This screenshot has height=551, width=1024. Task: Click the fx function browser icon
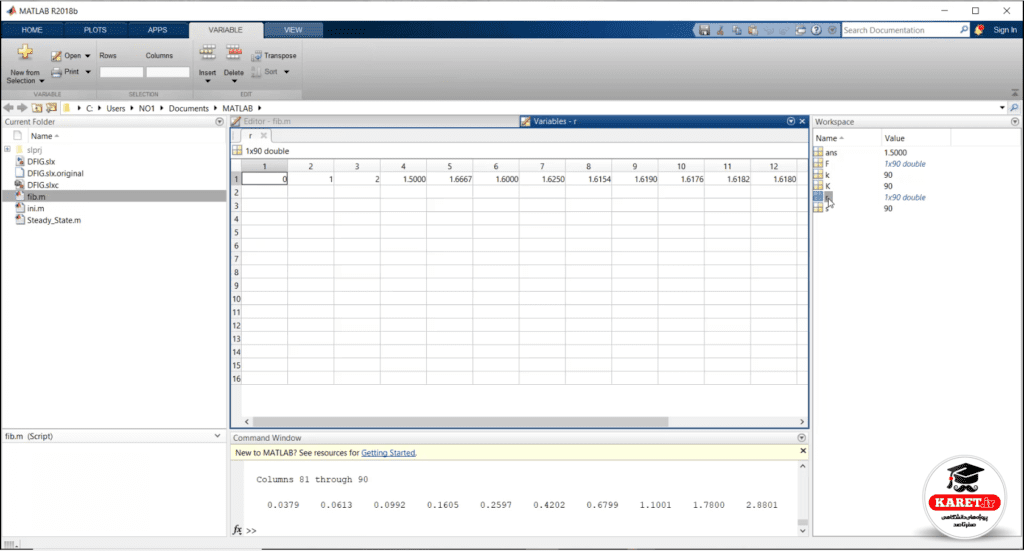237,530
